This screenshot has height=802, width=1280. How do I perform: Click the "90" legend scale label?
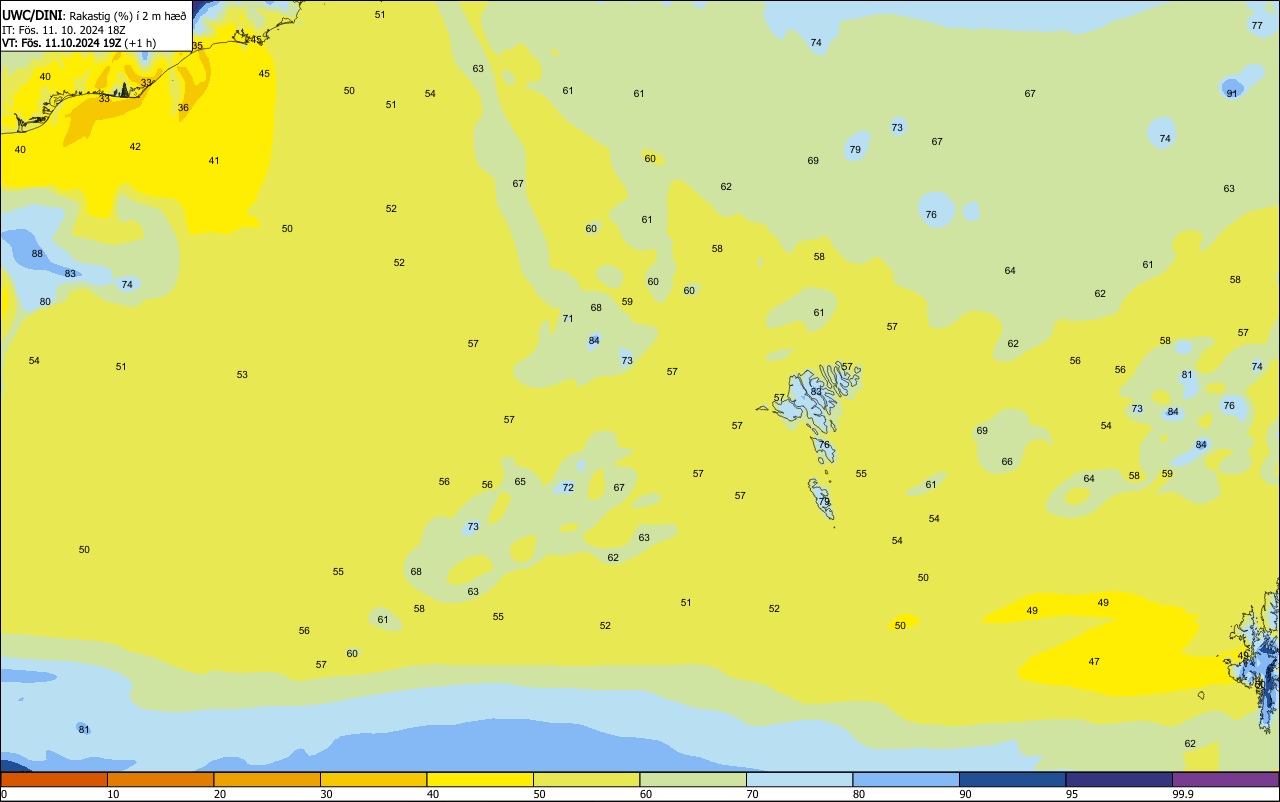[966, 794]
